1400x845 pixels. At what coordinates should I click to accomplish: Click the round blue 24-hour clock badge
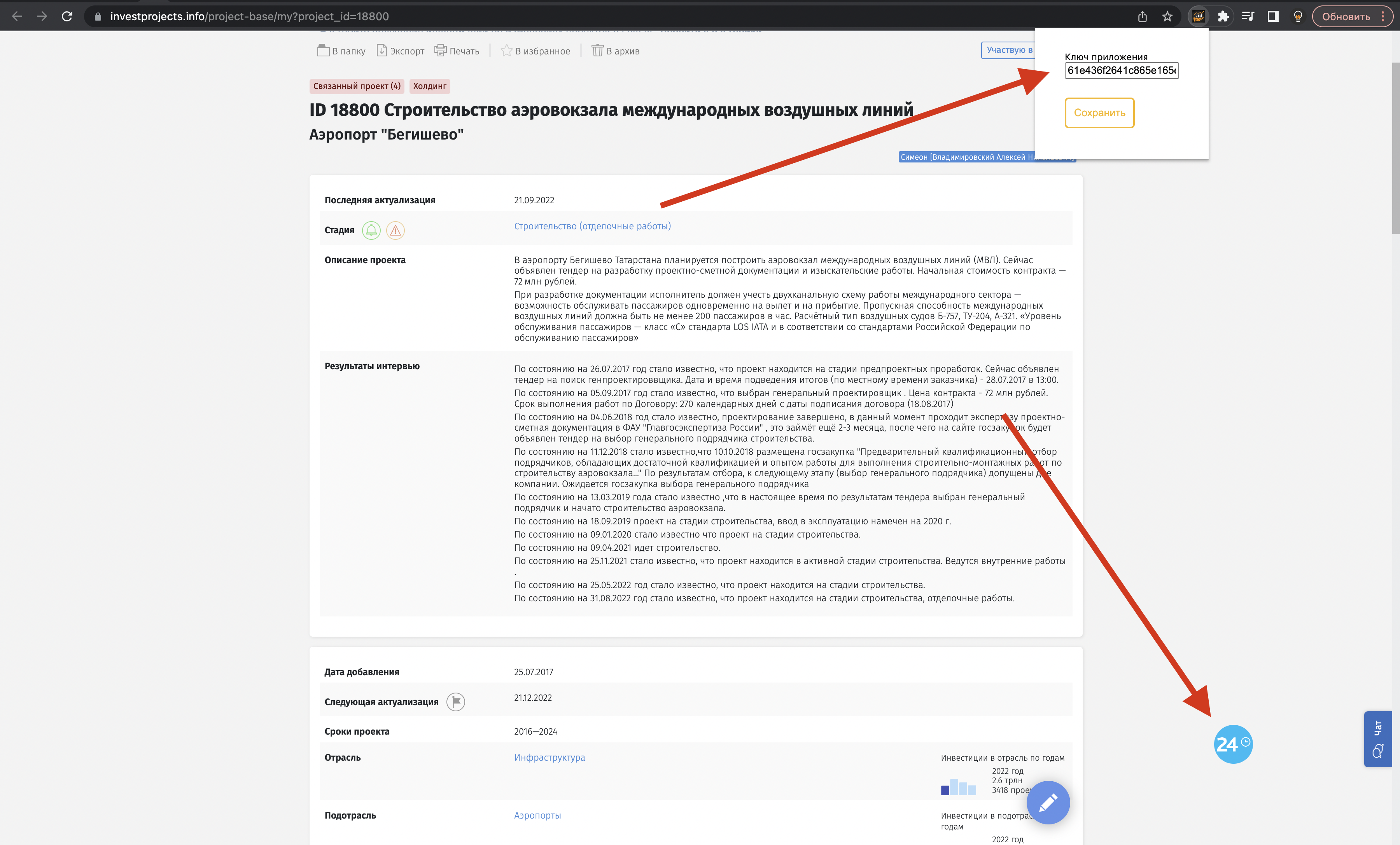pos(1233,744)
